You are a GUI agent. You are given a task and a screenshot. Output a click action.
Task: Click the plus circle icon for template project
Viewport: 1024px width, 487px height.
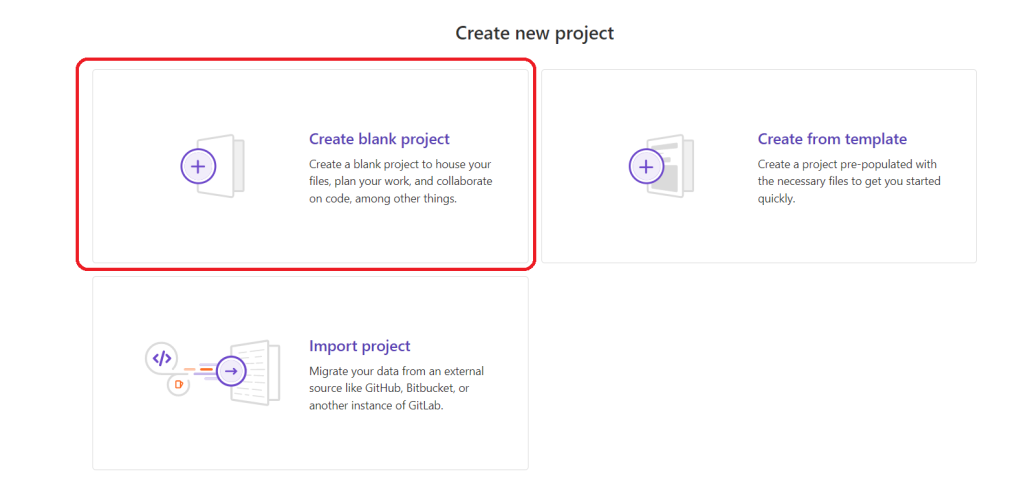(x=647, y=166)
